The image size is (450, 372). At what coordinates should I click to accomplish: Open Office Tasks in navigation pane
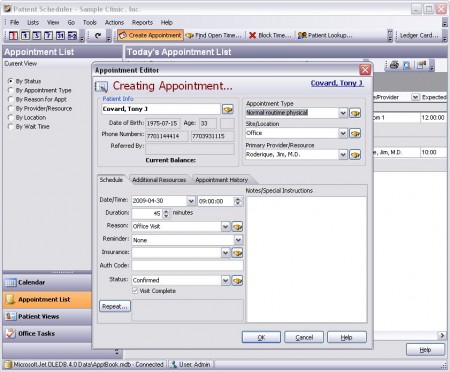pyautogui.click(x=47, y=333)
